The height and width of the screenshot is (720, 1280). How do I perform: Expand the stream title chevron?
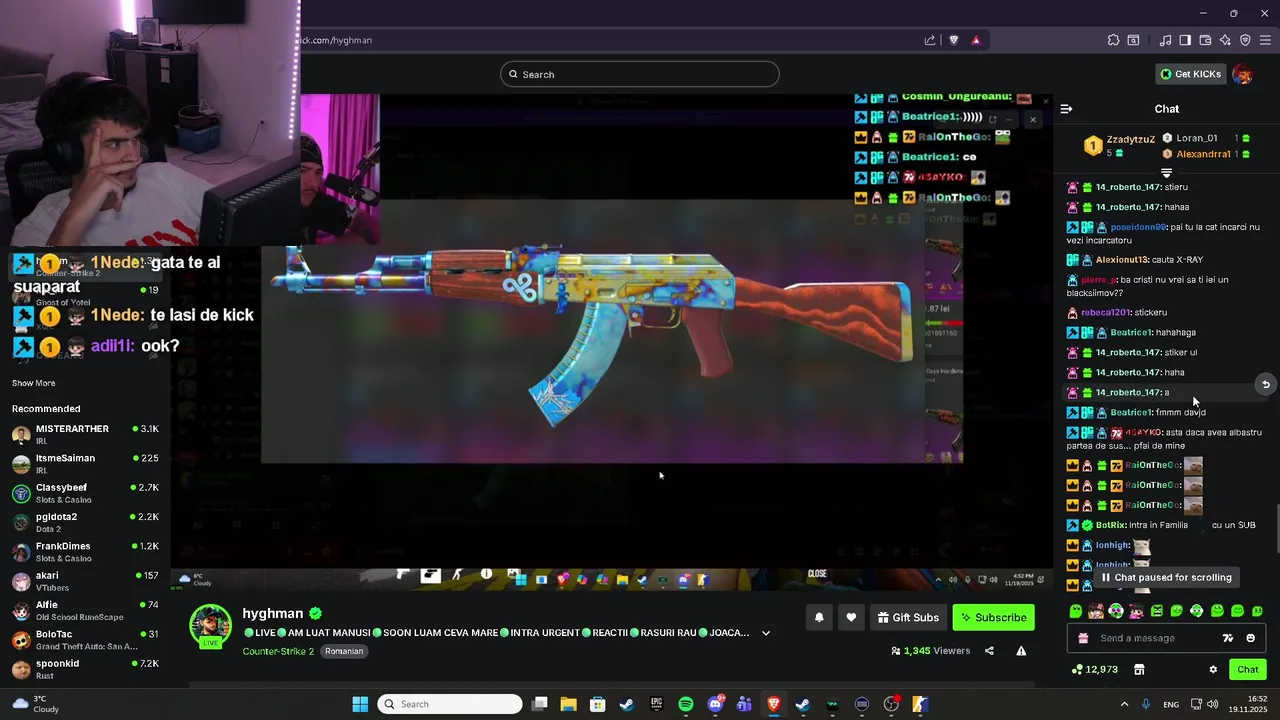[x=766, y=633]
